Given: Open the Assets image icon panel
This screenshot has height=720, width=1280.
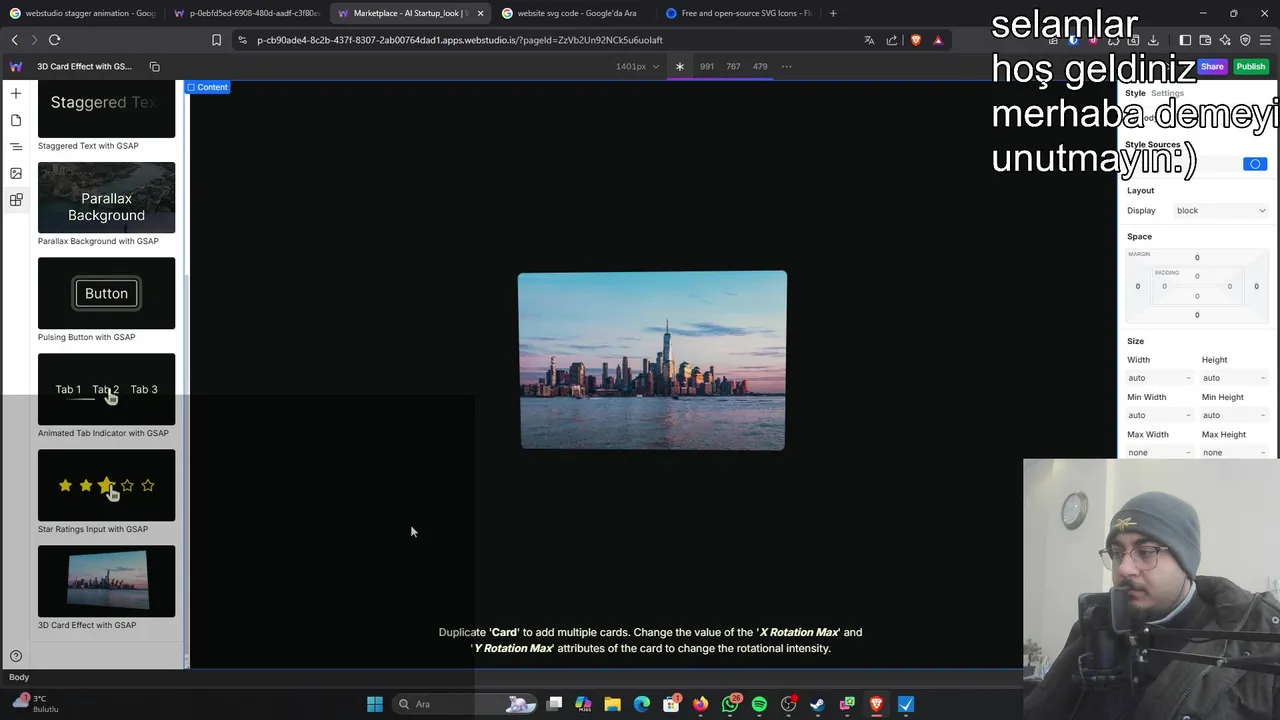Looking at the screenshot, I should tap(16, 173).
